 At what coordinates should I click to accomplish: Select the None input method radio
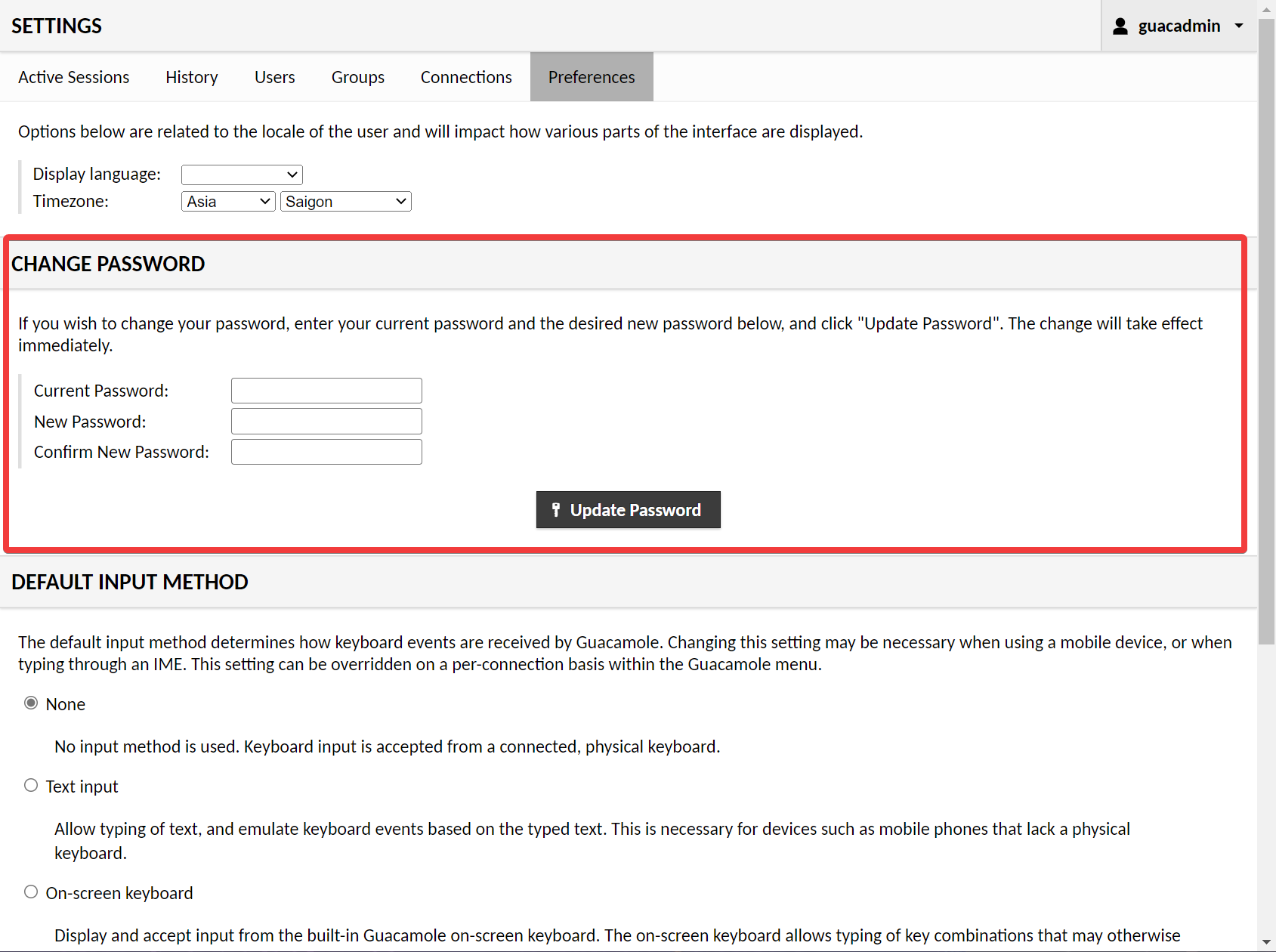pos(31,703)
